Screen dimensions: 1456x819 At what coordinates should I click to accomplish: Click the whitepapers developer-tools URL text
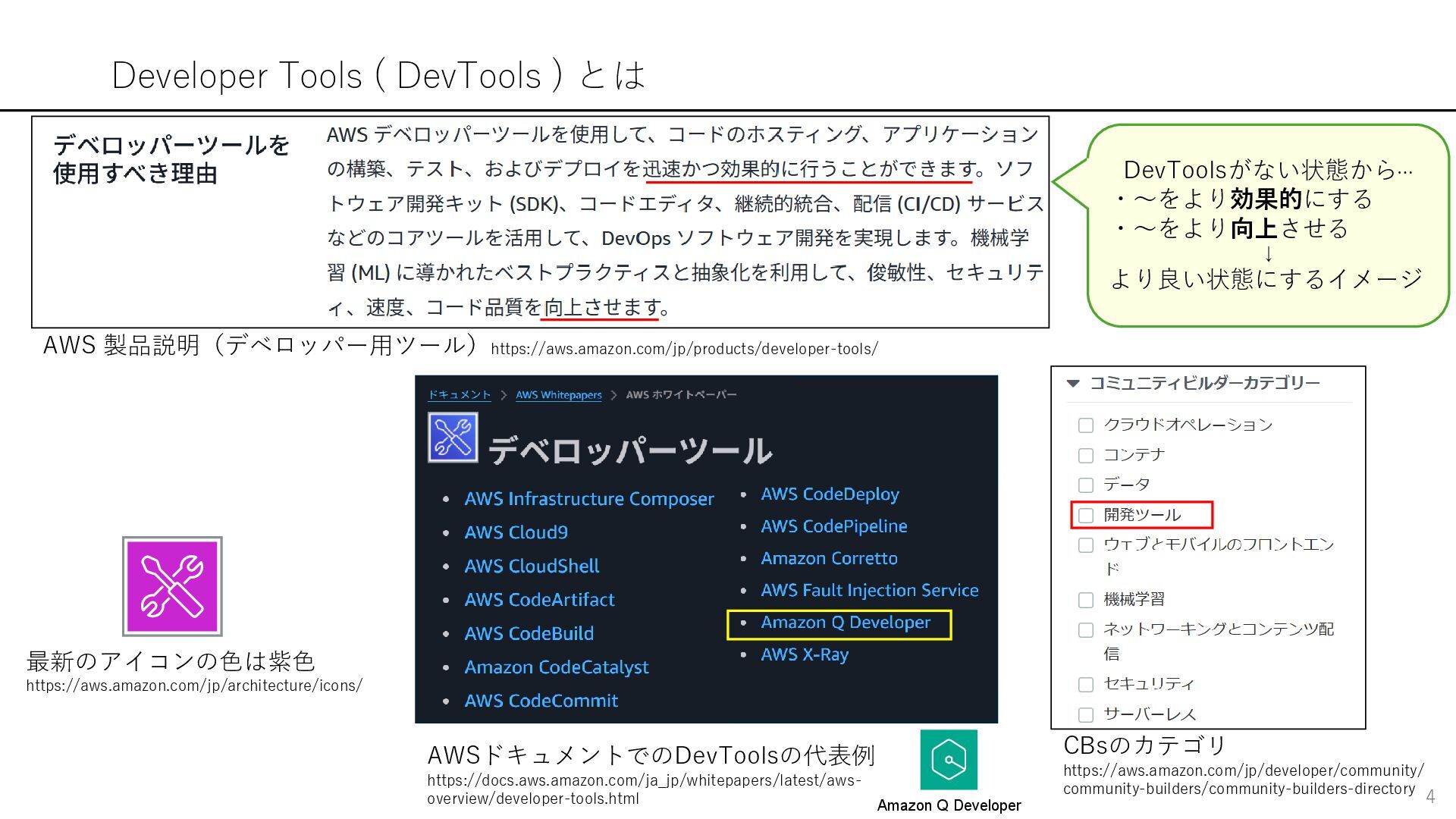[x=644, y=789]
